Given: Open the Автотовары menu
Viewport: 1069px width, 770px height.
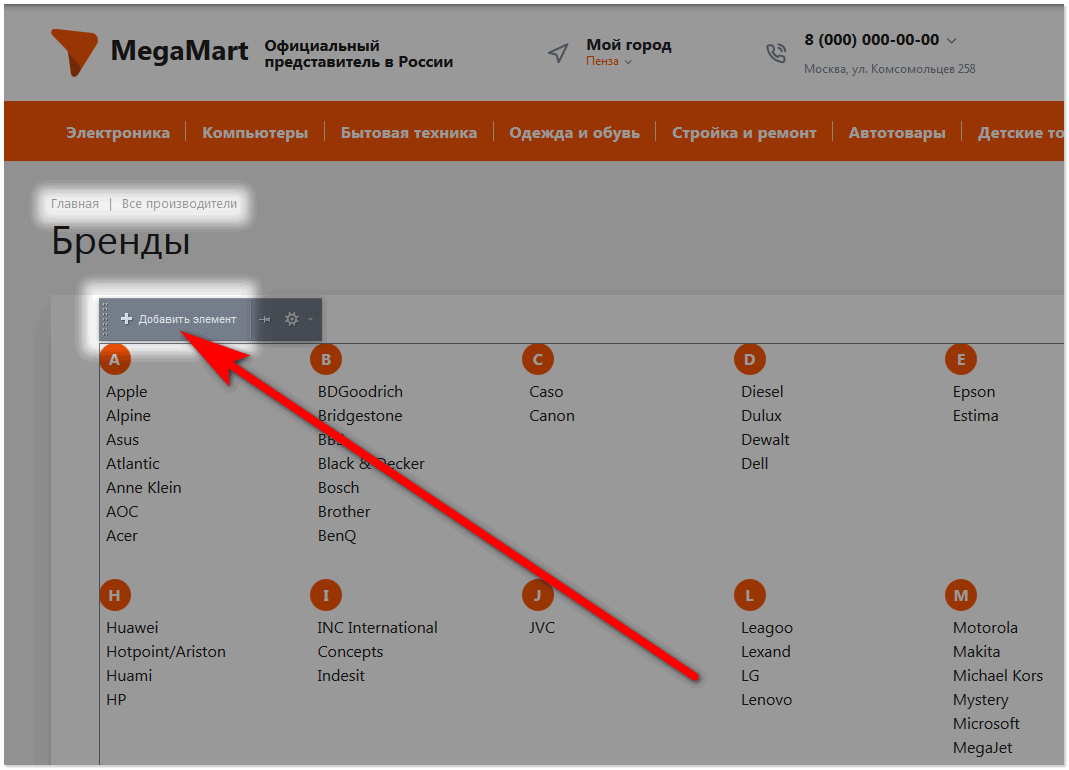Looking at the screenshot, I should pos(897,132).
